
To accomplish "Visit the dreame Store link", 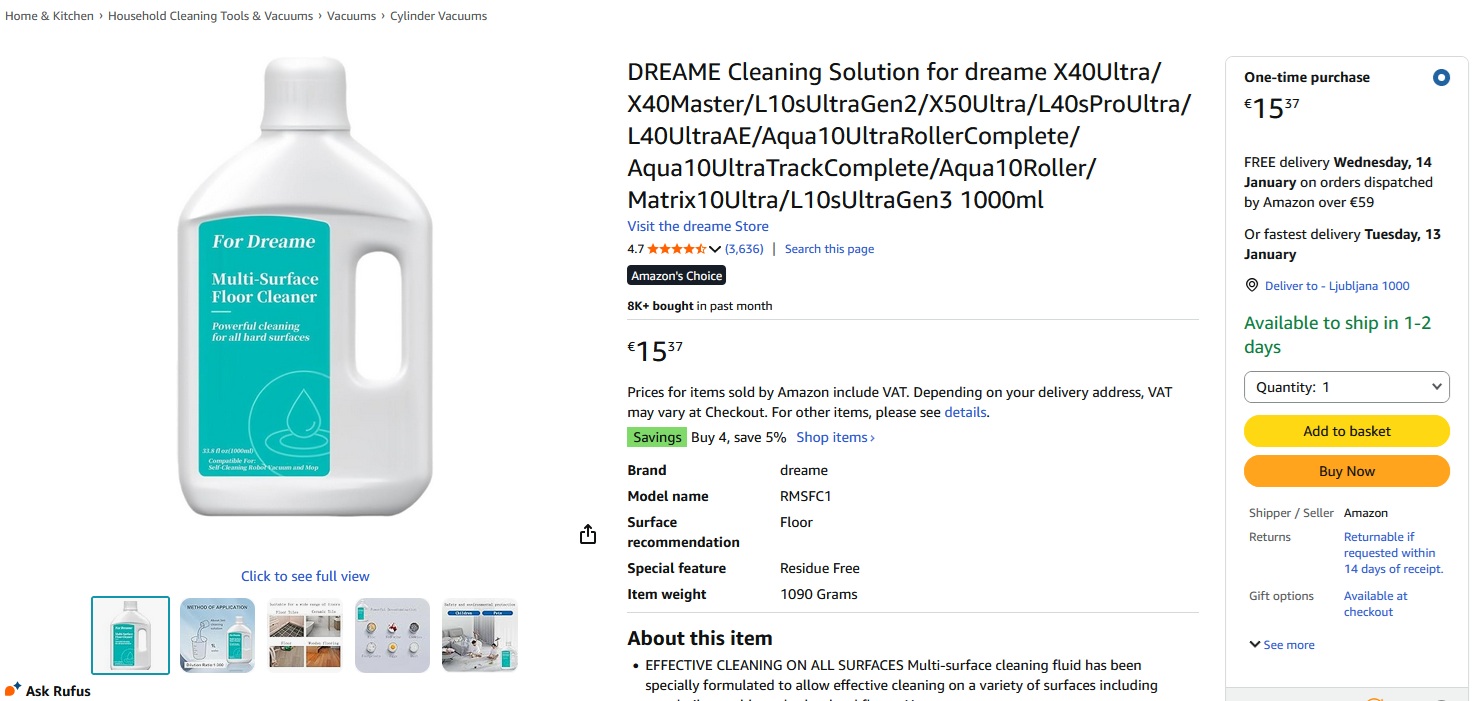I will 698,226.
